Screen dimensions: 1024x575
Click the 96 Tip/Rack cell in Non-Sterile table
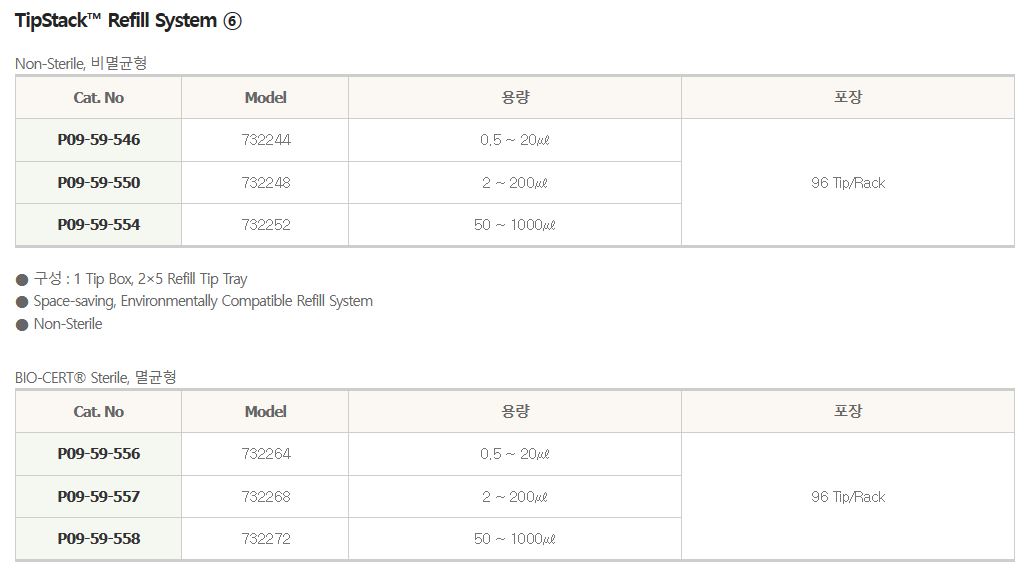[x=848, y=183]
